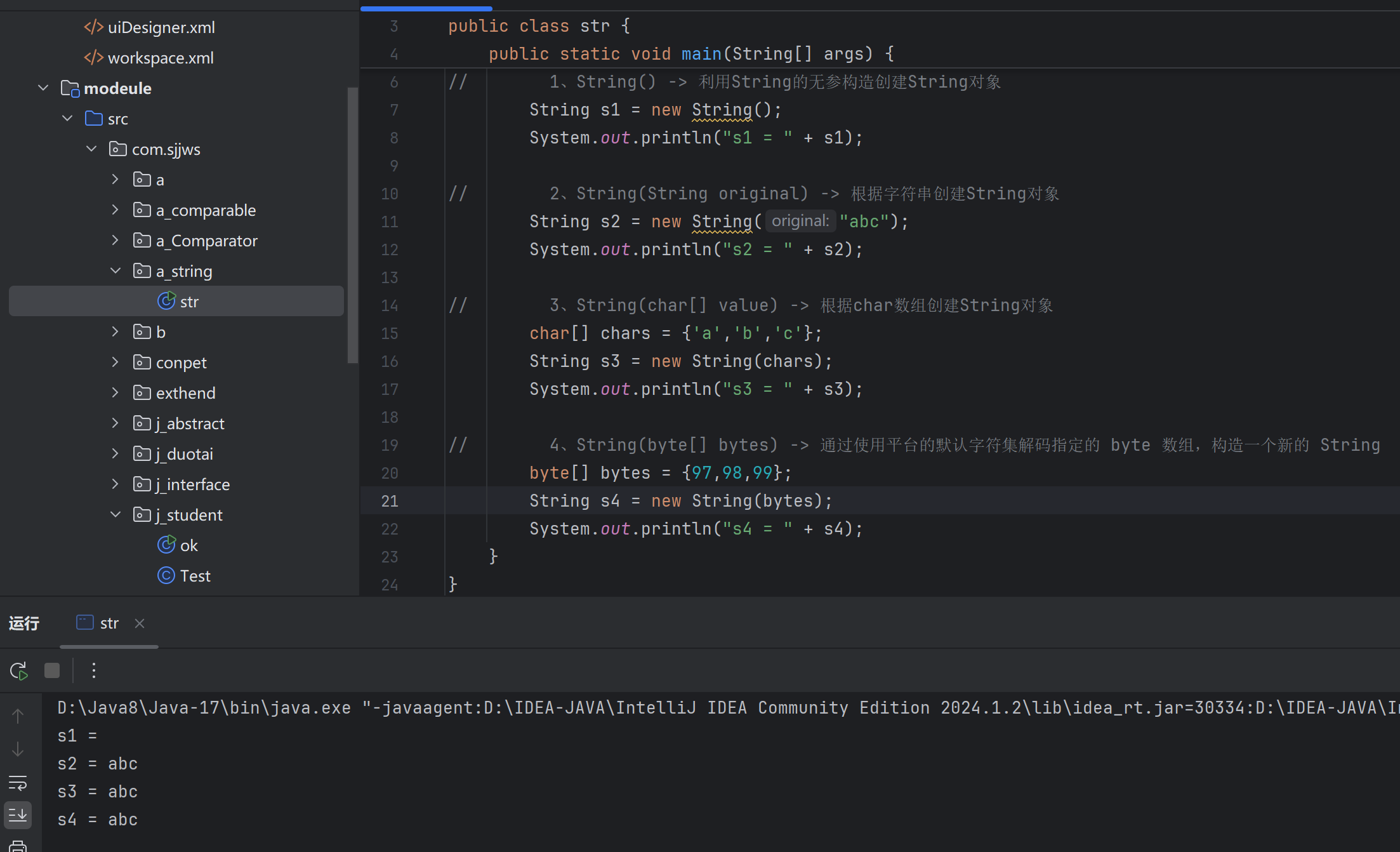The image size is (1400, 852).
Task: Click the down-arrow console navigation icon
Action: [x=18, y=750]
